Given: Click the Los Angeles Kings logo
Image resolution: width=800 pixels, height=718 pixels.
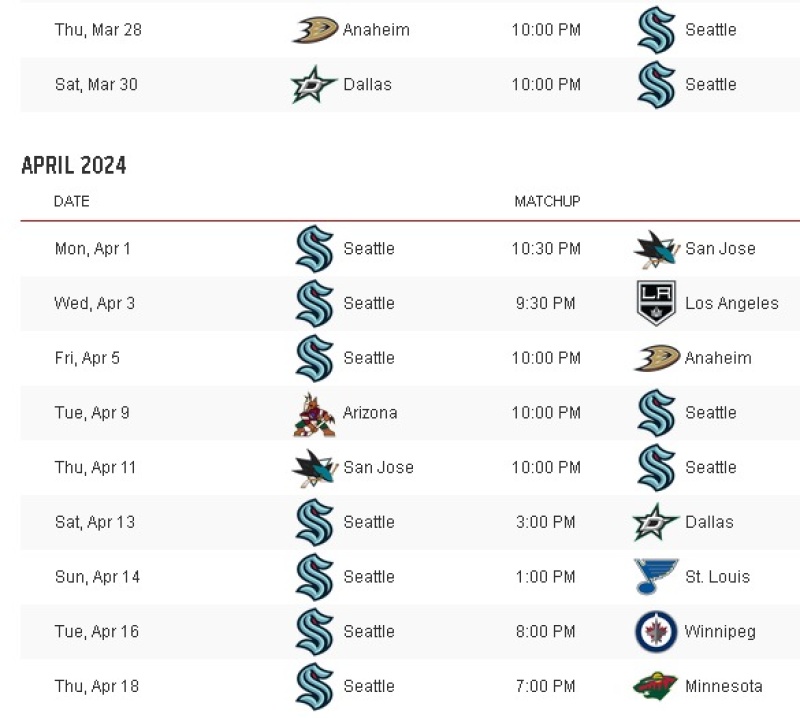Looking at the screenshot, I should pos(657,303).
